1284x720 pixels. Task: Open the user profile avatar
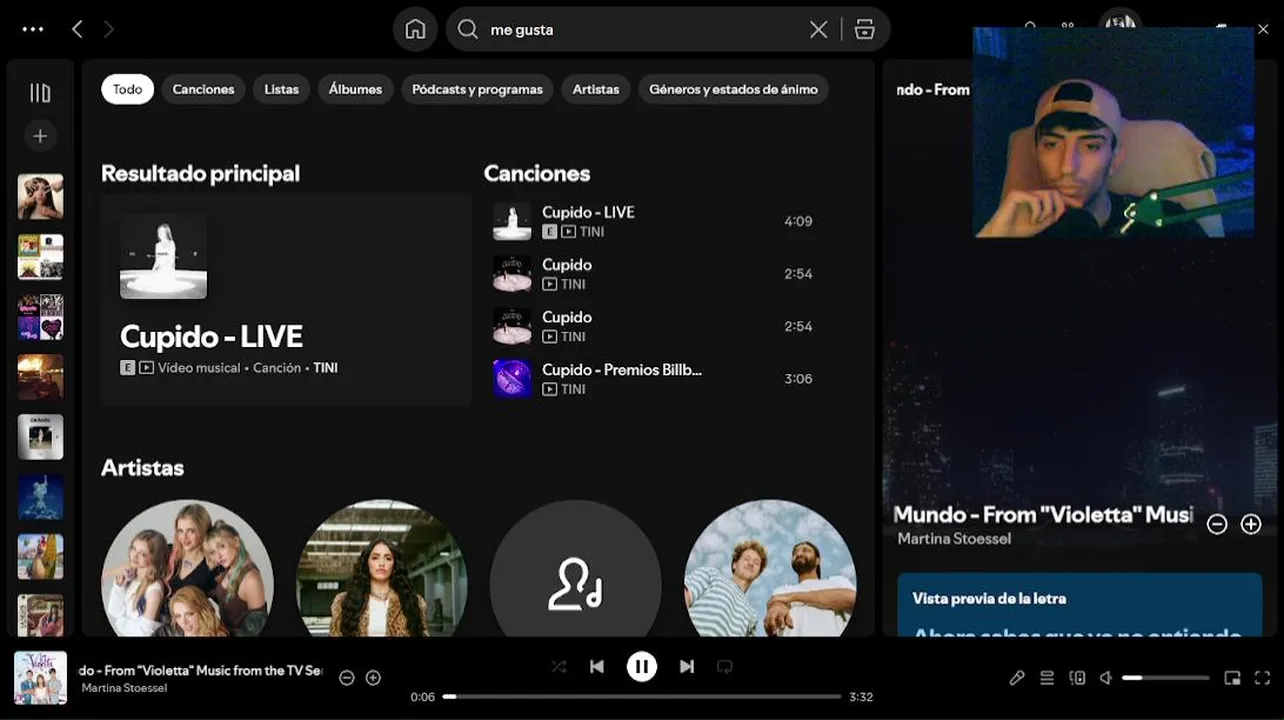coord(1120,18)
